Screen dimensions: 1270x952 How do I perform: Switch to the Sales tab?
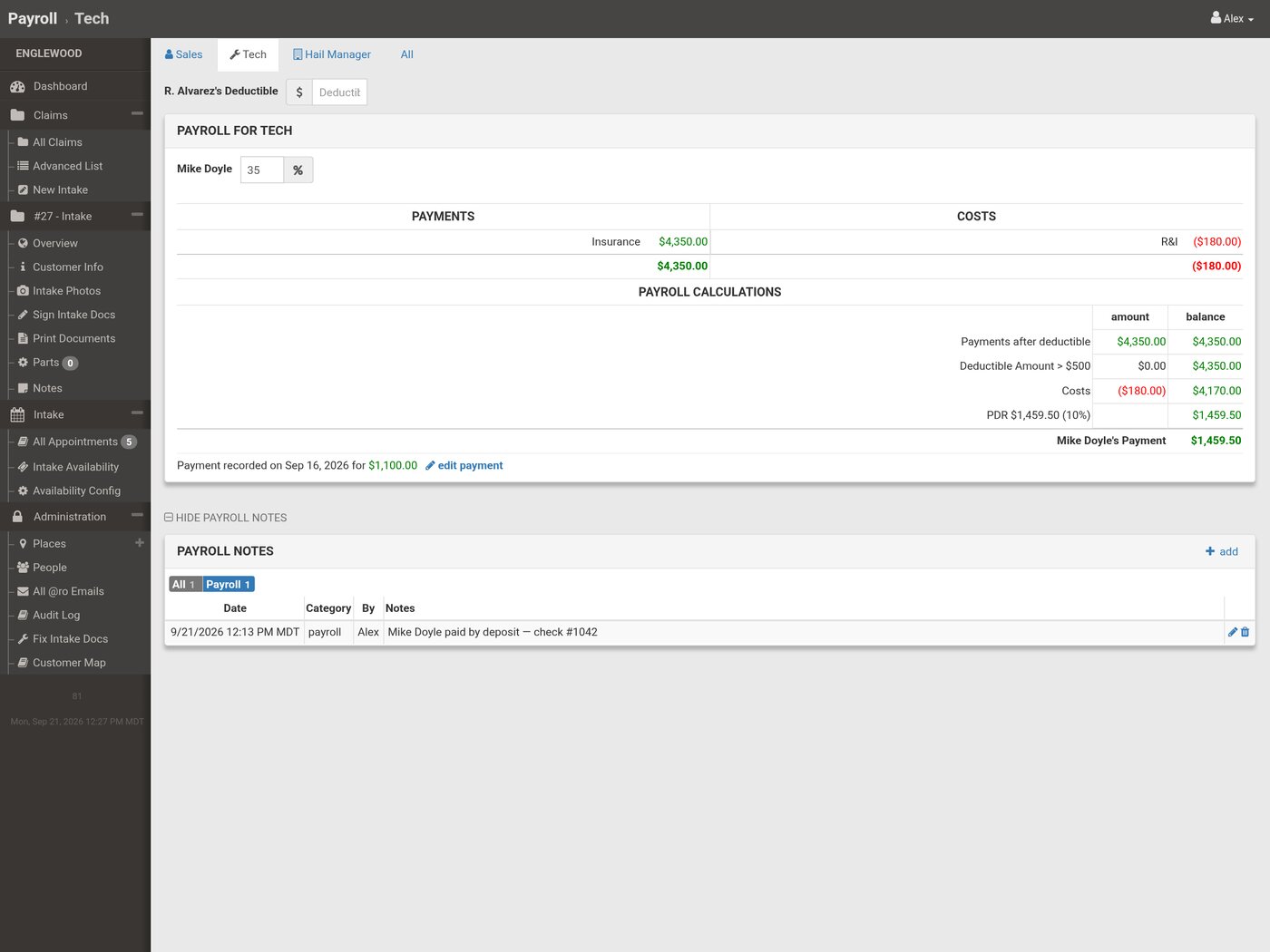pyautogui.click(x=183, y=54)
